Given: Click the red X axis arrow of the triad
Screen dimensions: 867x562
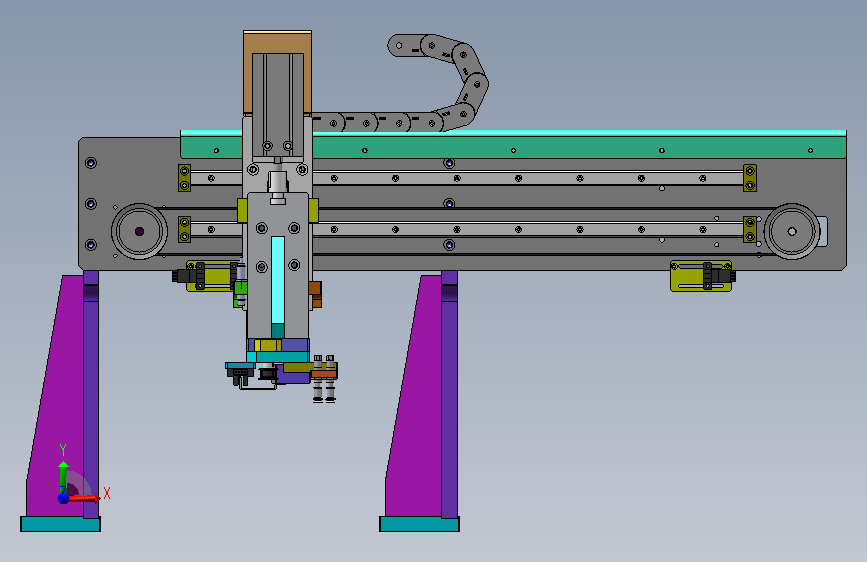Looking at the screenshot, I should [83, 498].
